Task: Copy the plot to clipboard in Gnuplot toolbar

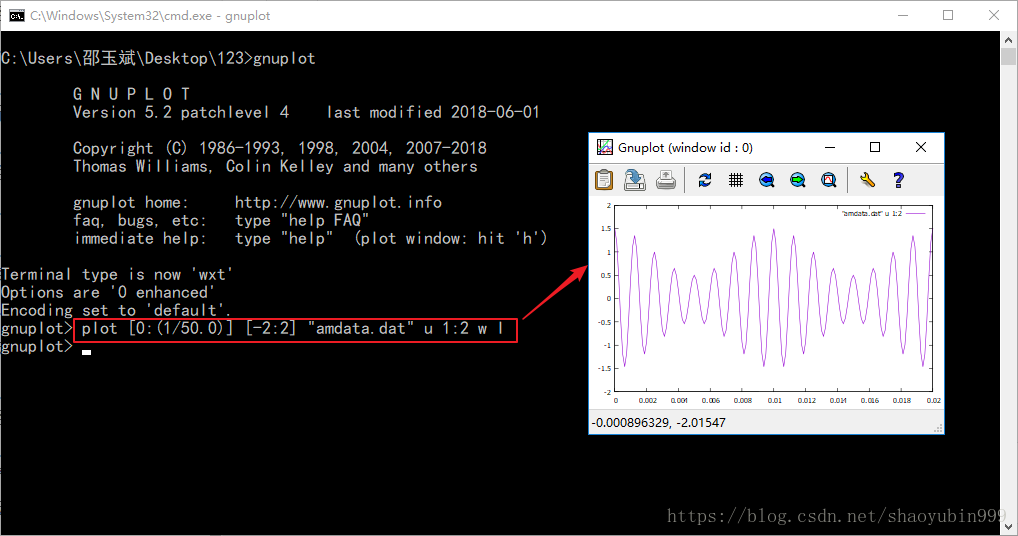Action: coord(604,180)
